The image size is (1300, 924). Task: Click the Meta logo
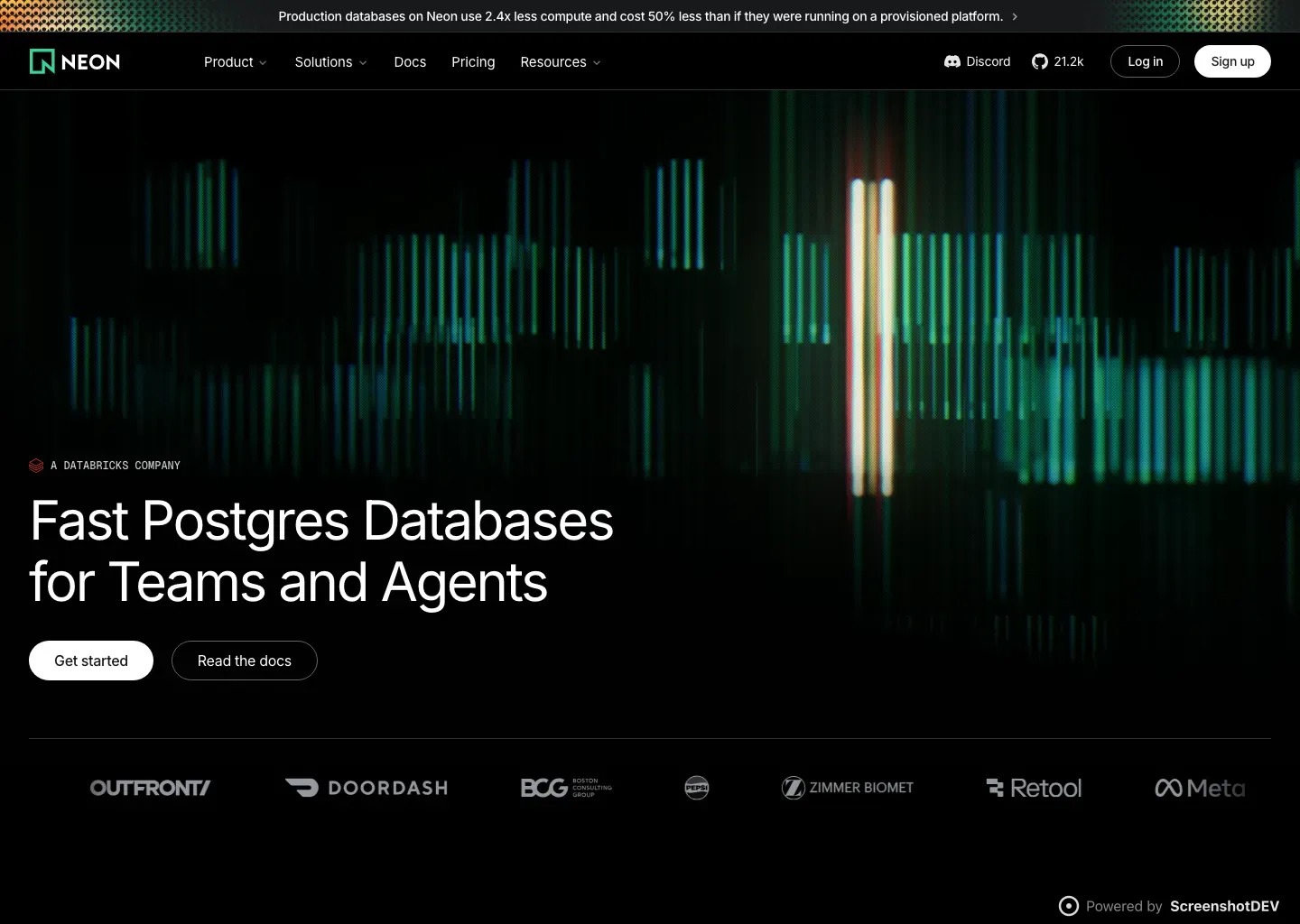click(1200, 788)
